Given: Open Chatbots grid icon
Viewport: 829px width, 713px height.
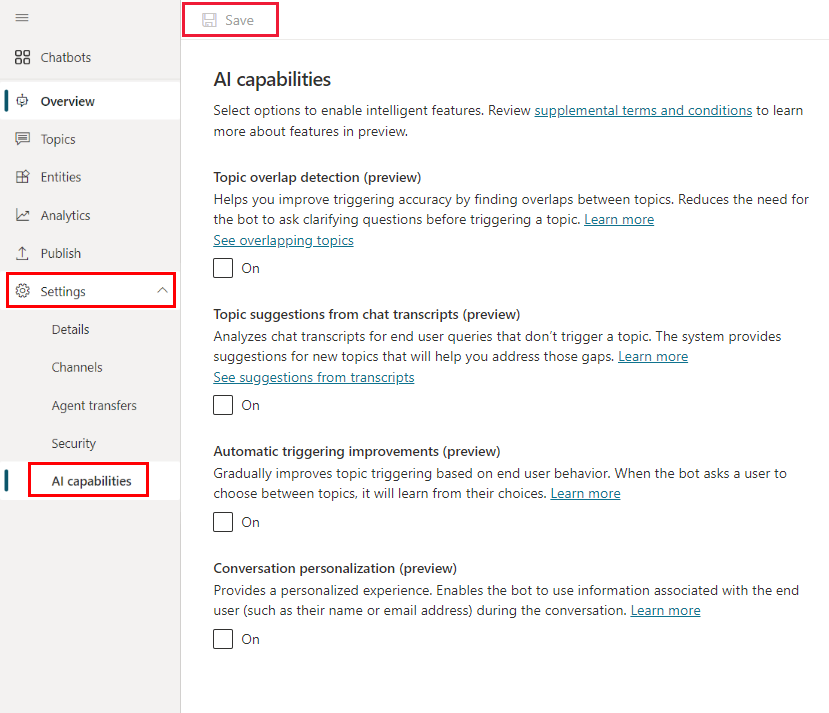Looking at the screenshot, I should pos(22,57).
